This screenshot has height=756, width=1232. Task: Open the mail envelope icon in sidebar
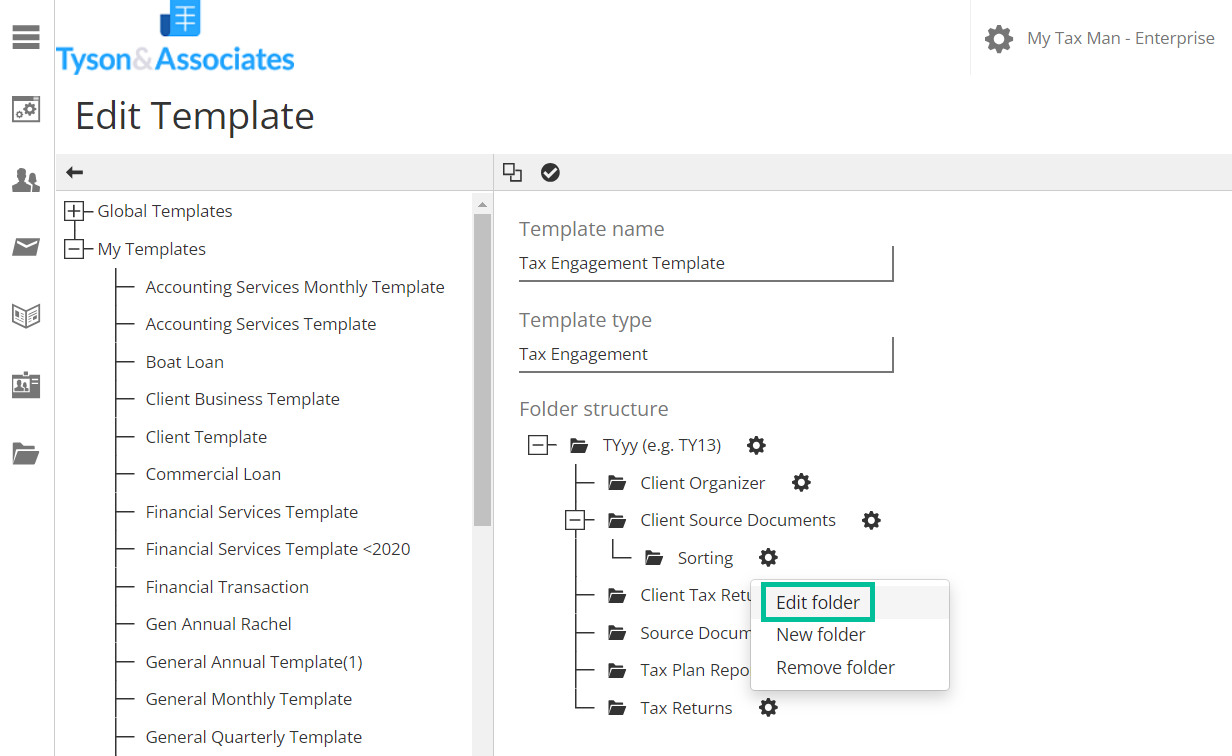pyautogui.click(x=25, y=247)
